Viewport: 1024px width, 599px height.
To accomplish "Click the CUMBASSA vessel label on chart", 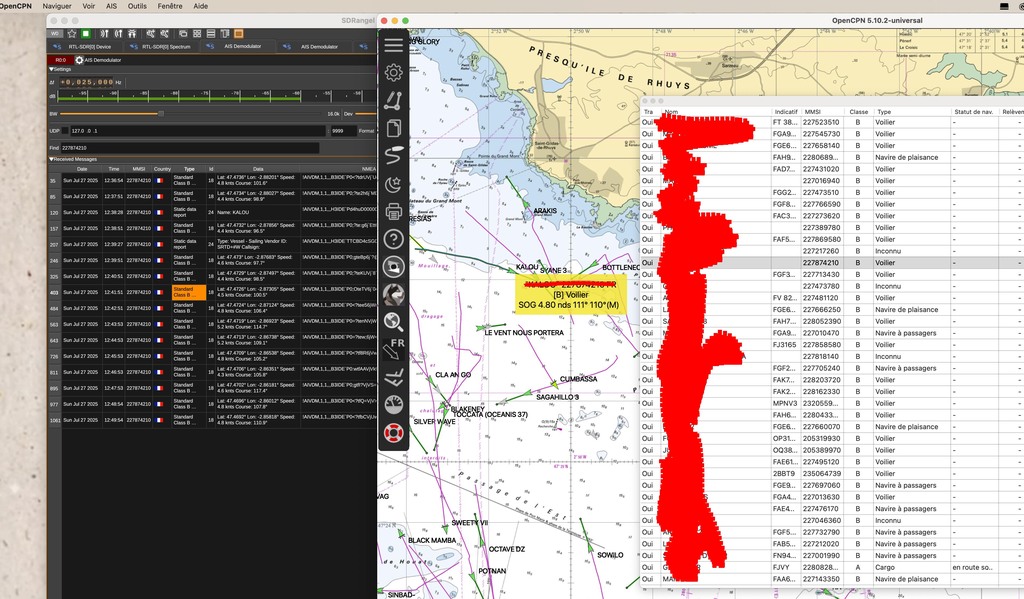I will (579, 379).
